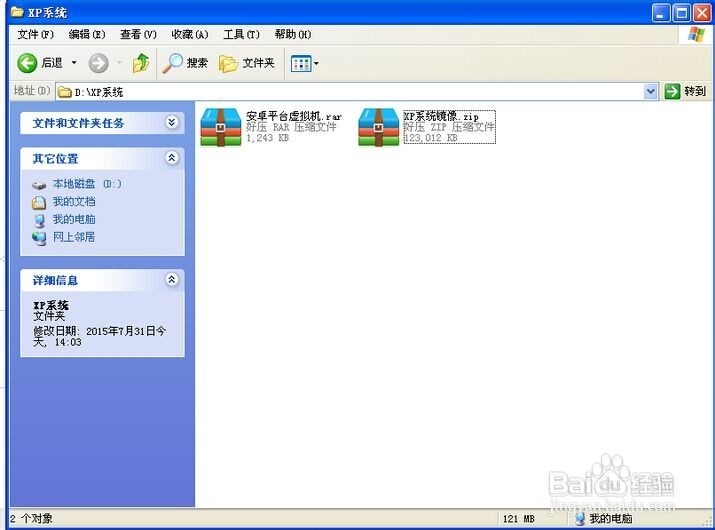Open the 工具(T) menu
The height and width of the screenshot is (530, 715).
241,34
